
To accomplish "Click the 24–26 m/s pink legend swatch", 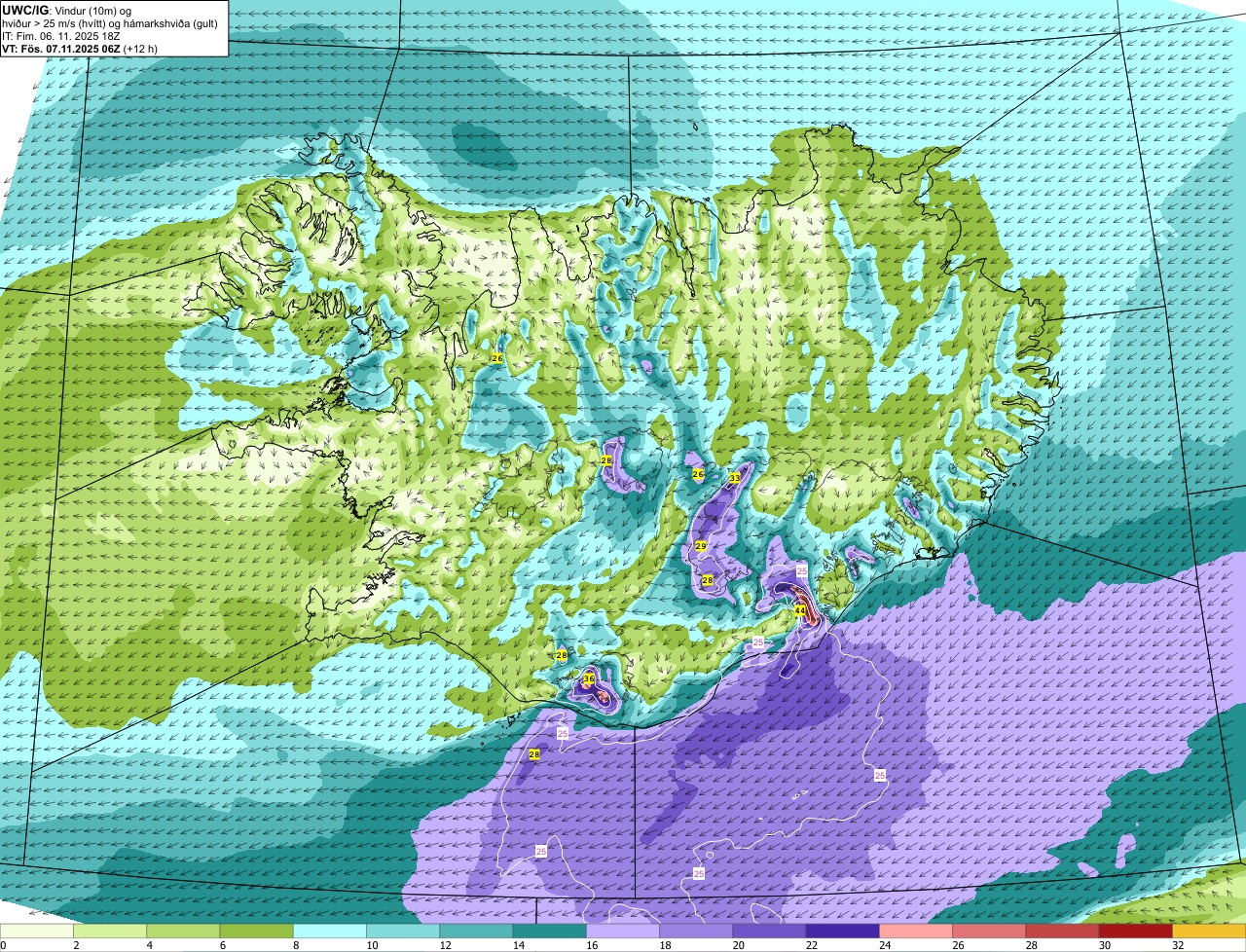I will coord(916,932).
